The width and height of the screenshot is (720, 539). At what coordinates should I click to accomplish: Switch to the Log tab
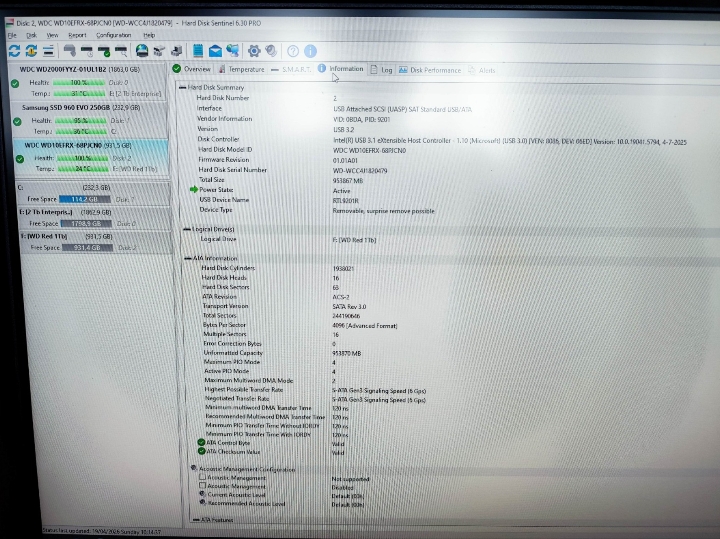[x=381, y=70]
